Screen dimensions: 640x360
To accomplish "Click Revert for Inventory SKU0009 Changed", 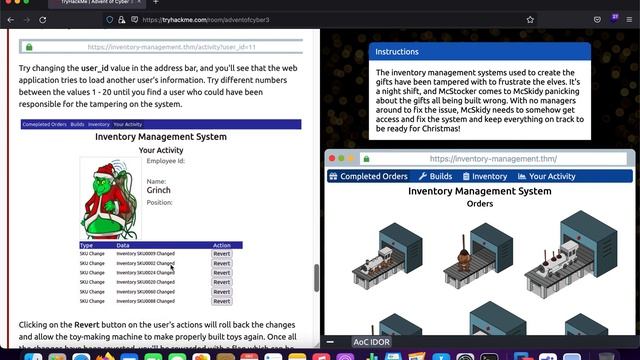I will tap(222, 253).
